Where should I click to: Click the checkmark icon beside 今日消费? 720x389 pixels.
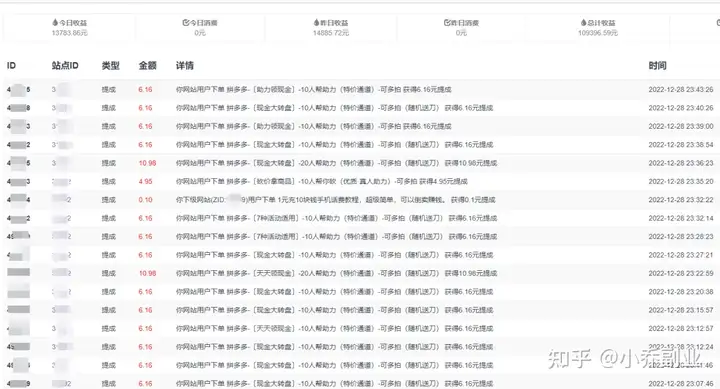tap(186, 22)
